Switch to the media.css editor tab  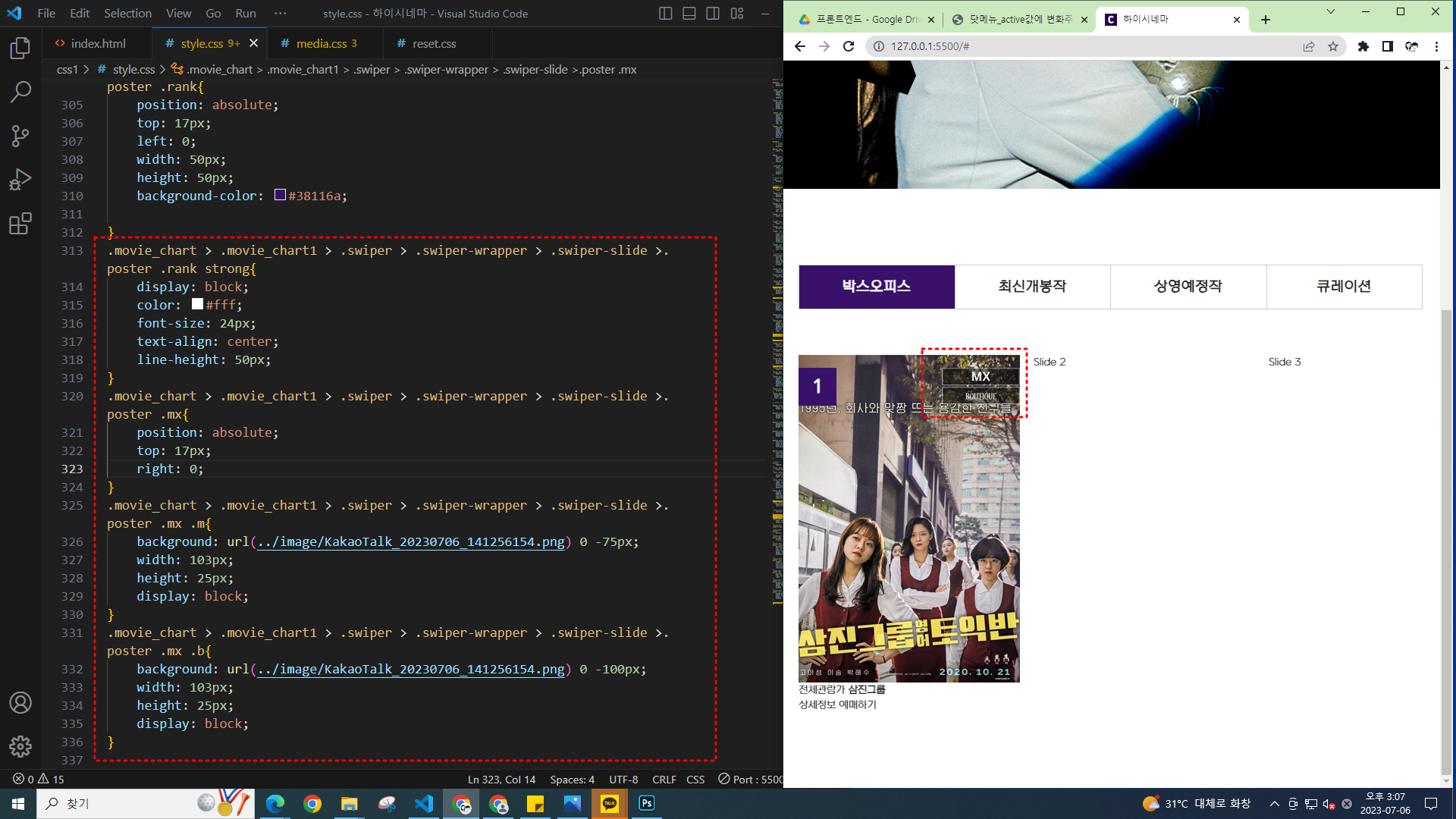(x=321, y=44)
